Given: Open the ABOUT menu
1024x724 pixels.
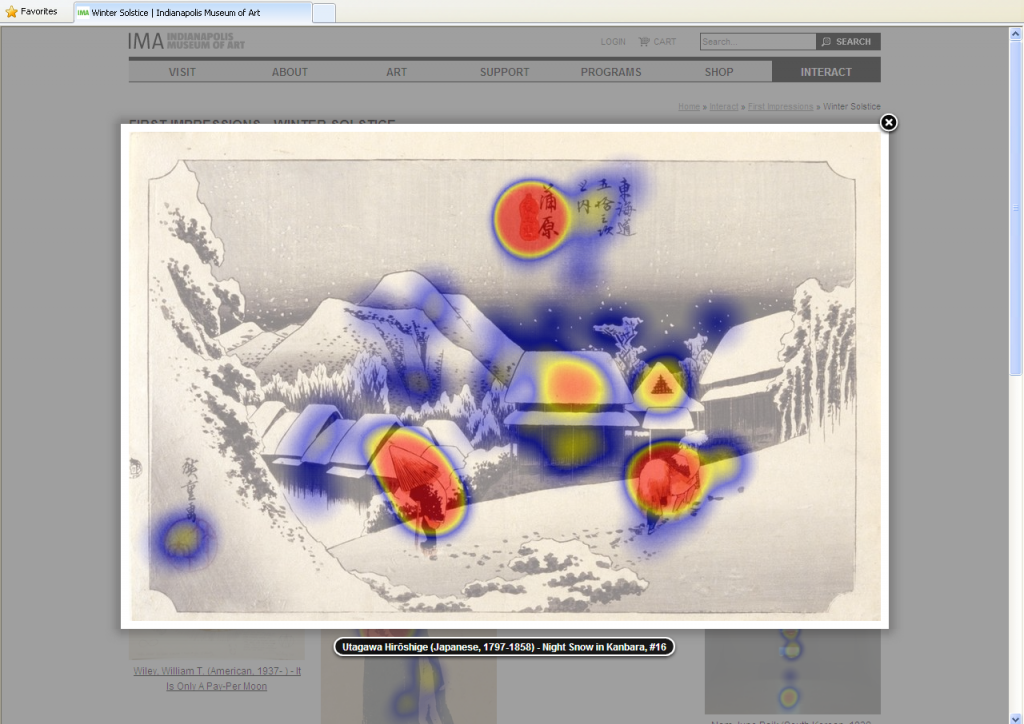Looking at the screenshot, I should 289,72.
